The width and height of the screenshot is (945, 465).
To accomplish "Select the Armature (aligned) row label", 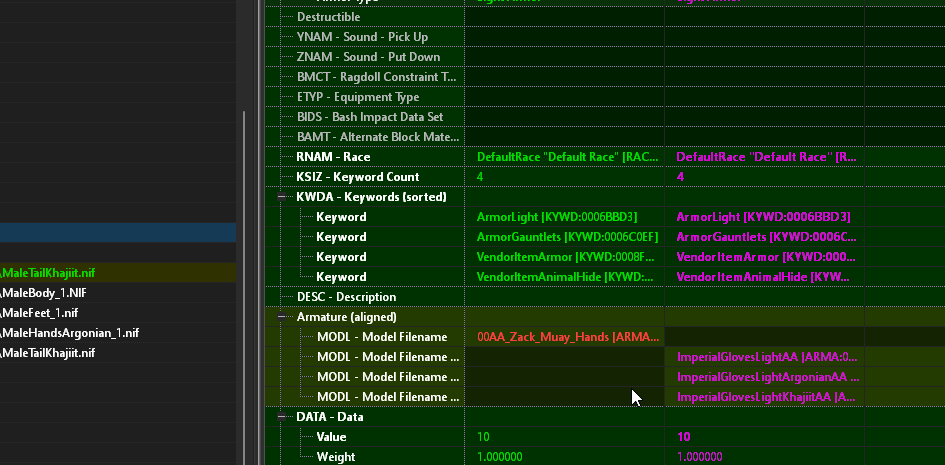I will 347,317.
